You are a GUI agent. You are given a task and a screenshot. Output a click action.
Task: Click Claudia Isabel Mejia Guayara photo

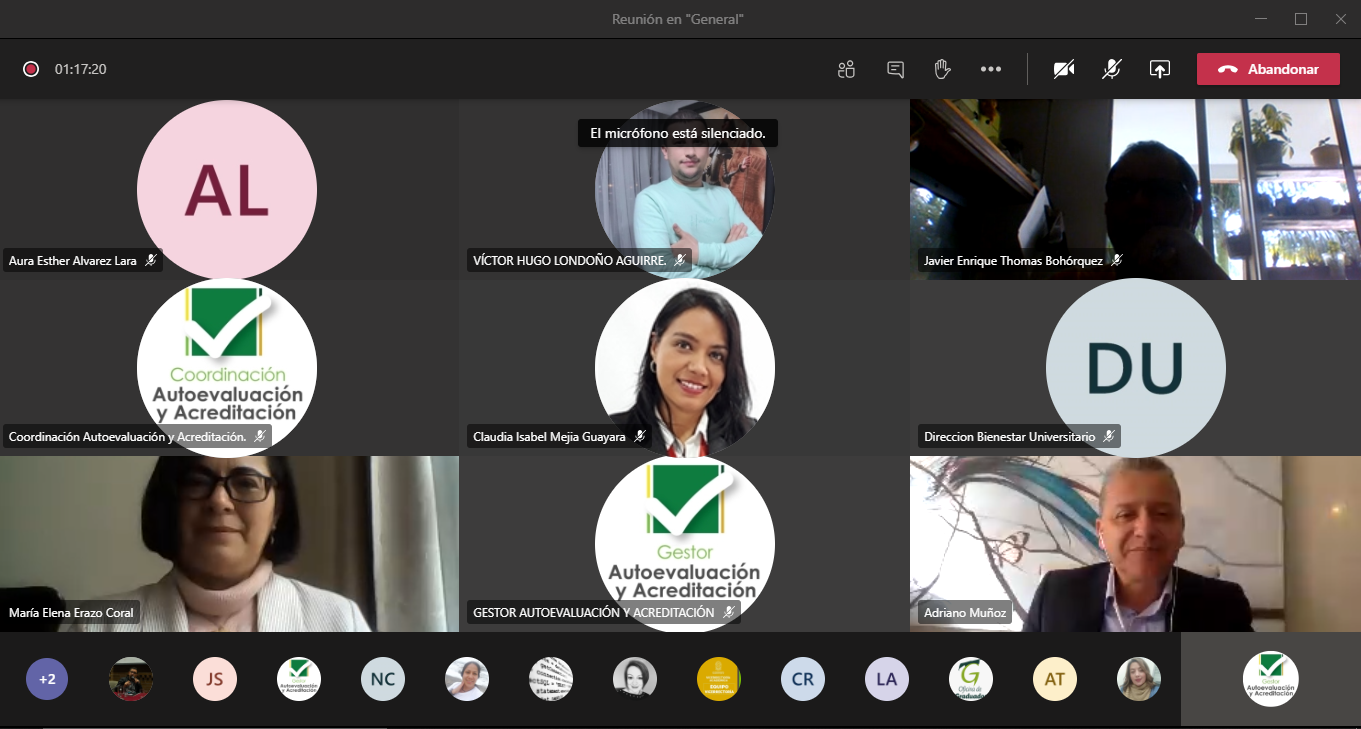click(685, 367)
